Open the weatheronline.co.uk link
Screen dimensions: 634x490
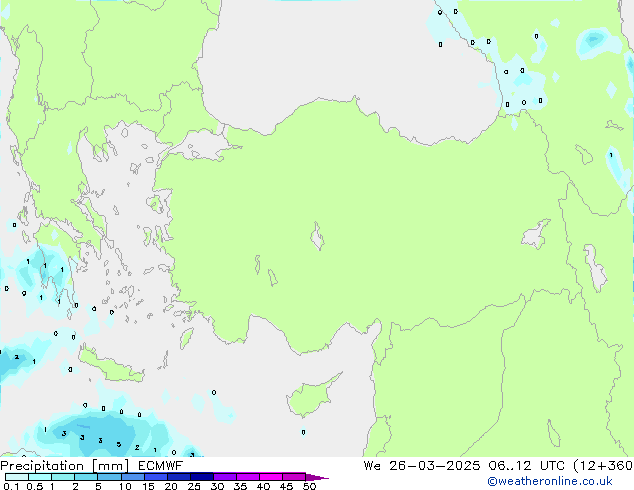(550, 481)
